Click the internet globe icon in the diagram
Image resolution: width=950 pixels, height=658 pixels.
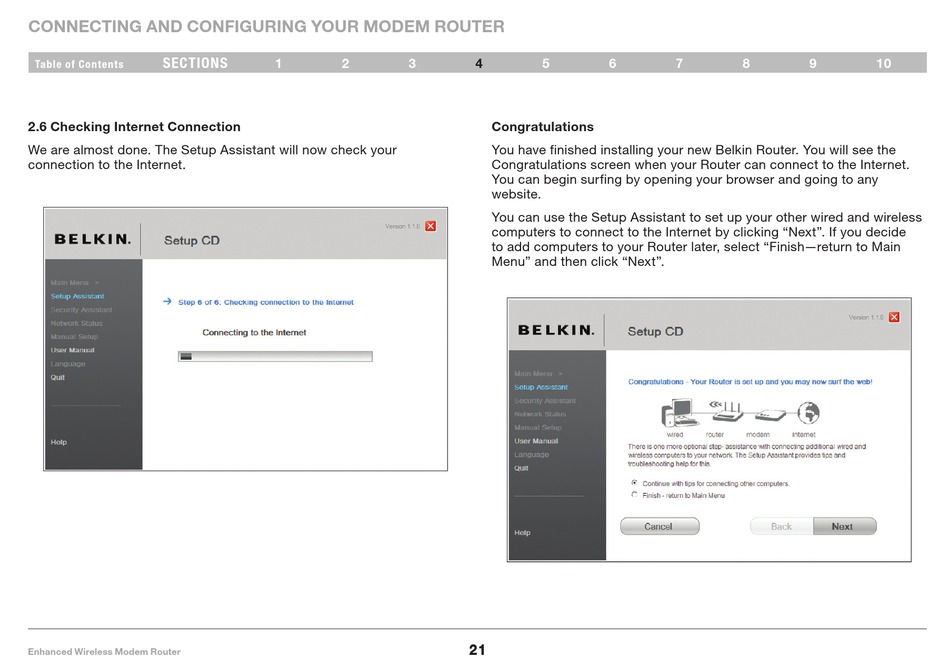[x=805, y=412]
